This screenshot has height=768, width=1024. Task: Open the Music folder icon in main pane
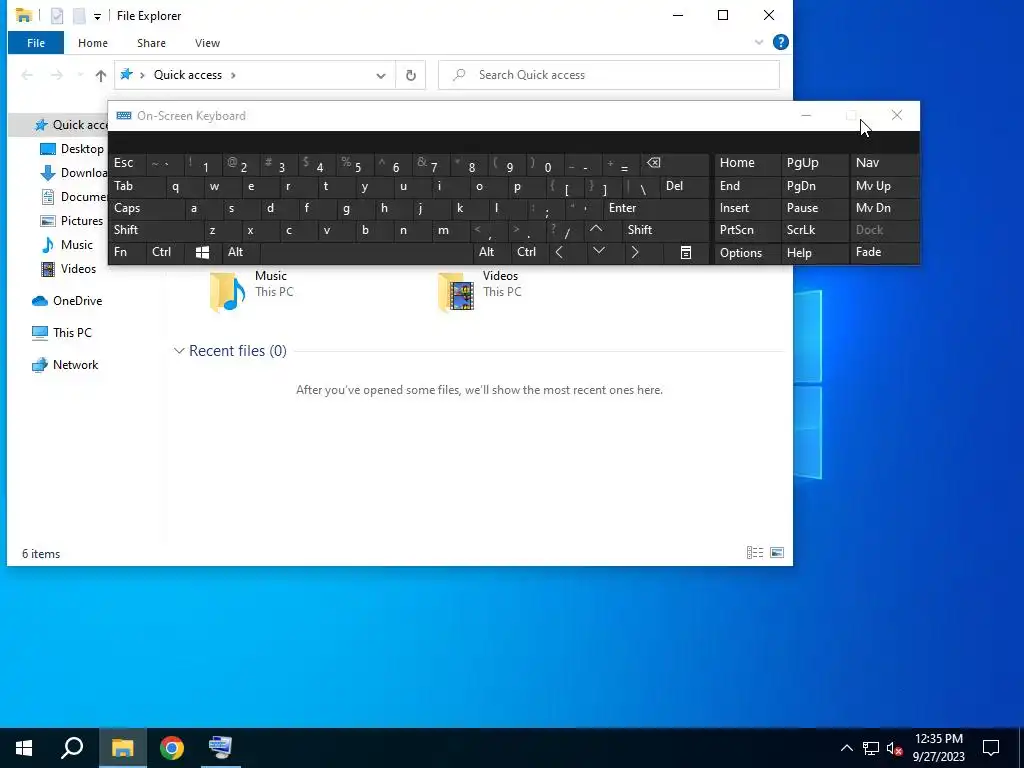227,292
